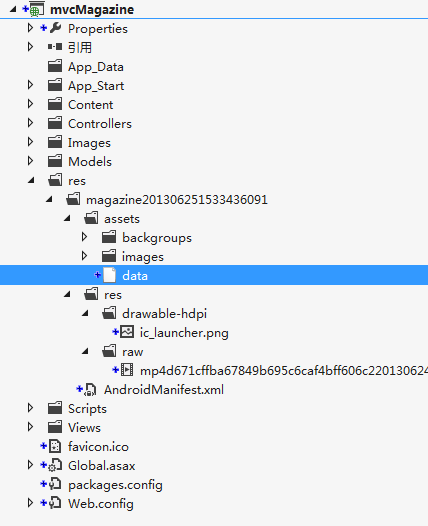428x526 pixels.
Task: Click the Global.asax gear file icon
Action: click(55, 465)
